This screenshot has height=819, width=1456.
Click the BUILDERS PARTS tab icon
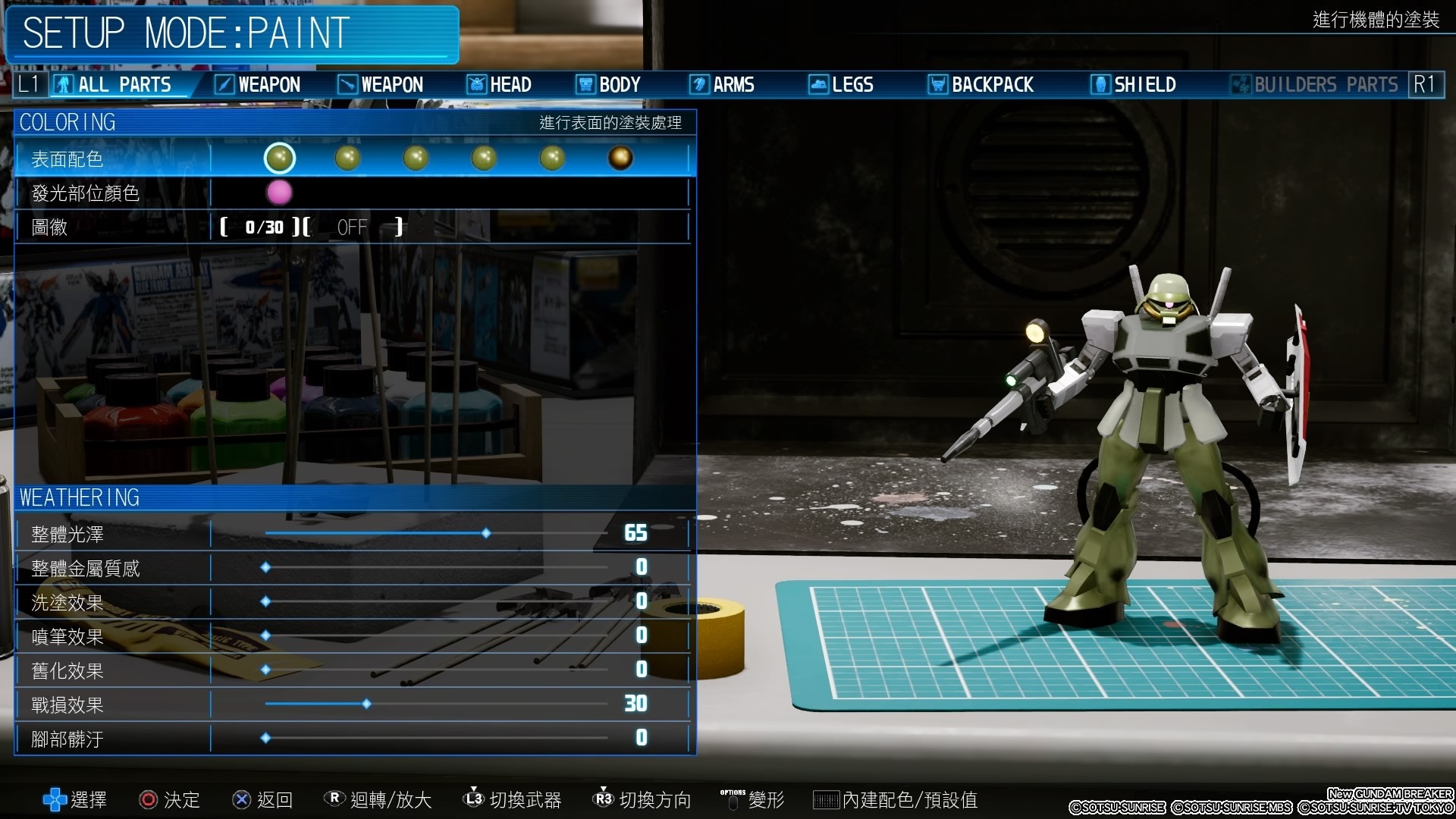[x=1240, y=84]
